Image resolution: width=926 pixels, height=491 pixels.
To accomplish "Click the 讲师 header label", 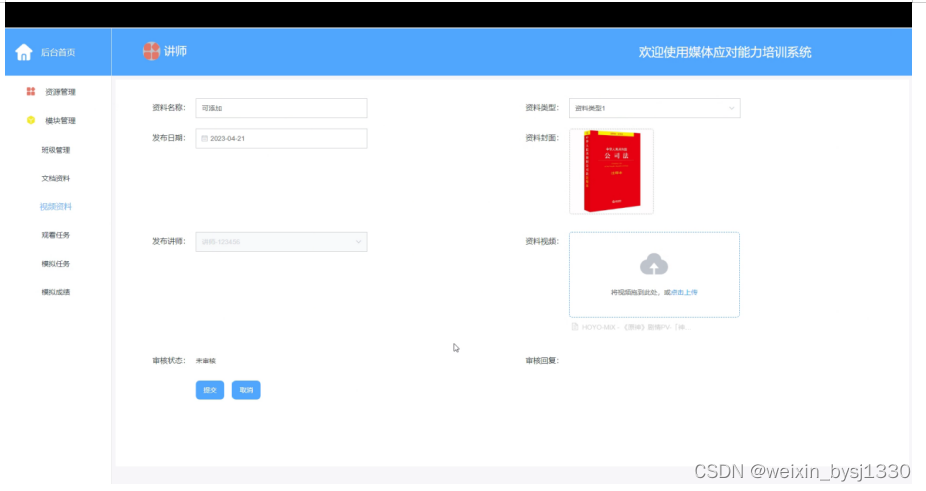I will (175, 51).
